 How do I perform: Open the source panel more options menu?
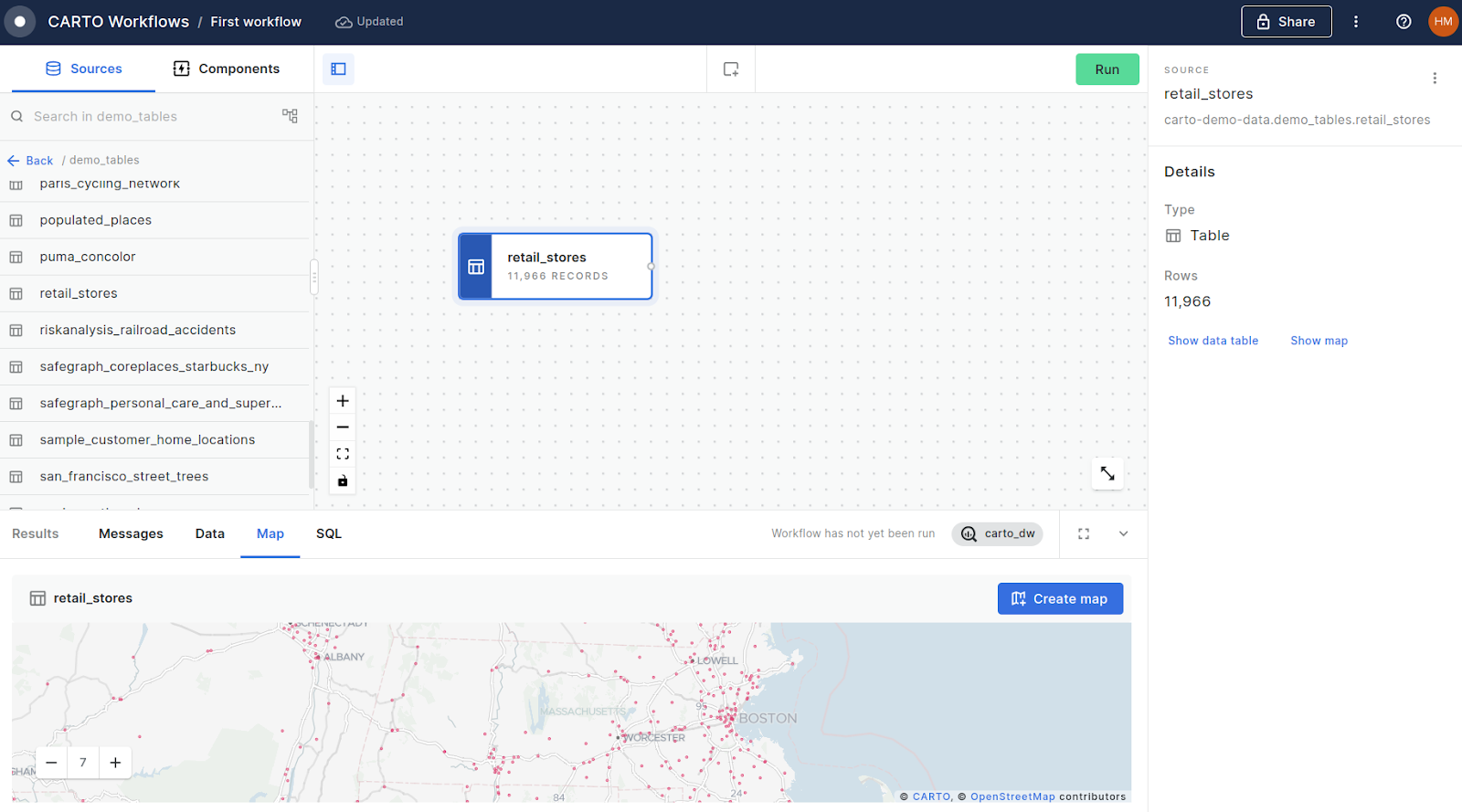point(1435,79)
